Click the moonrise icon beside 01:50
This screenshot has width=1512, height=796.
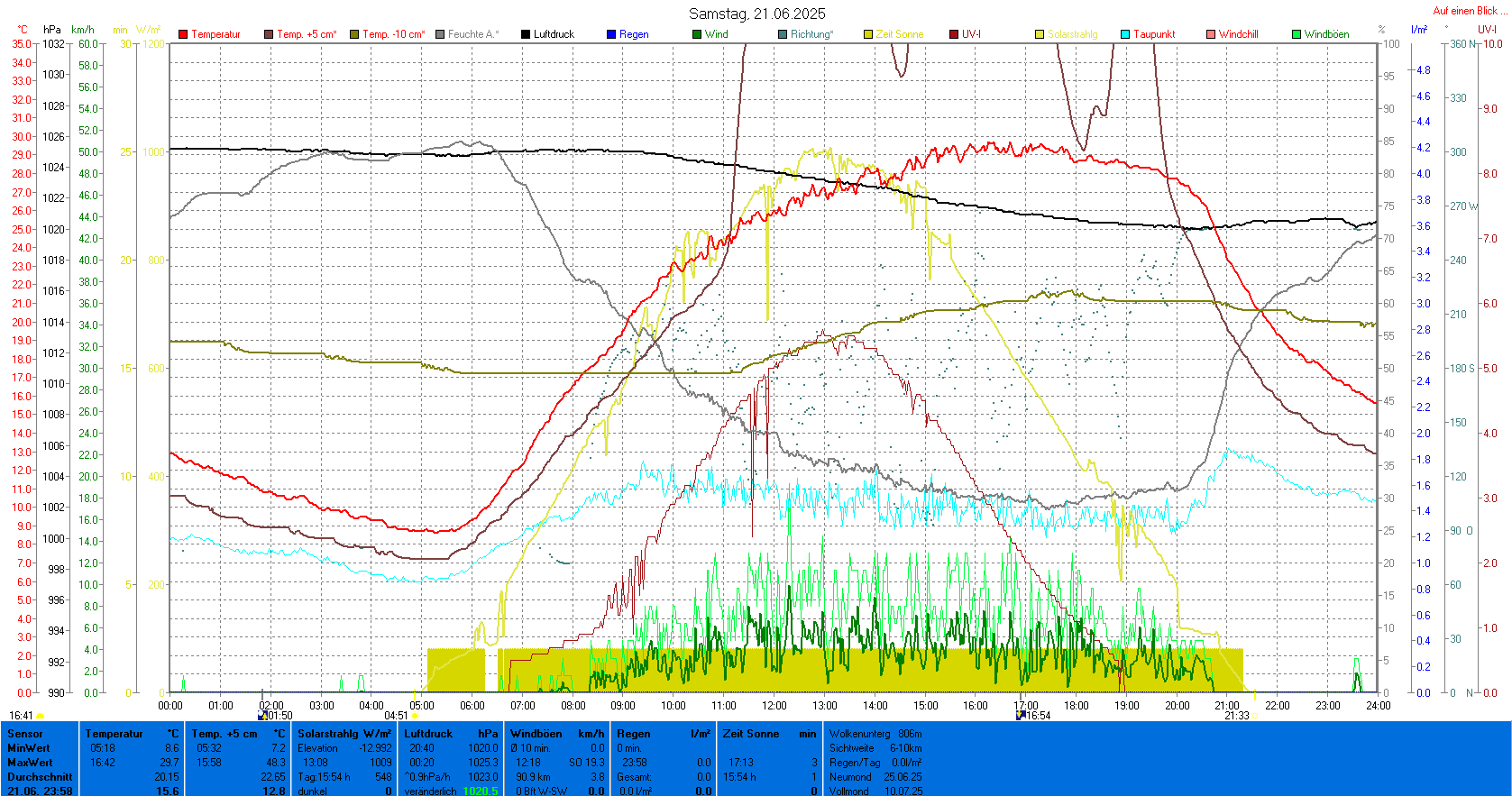(x=262, y=715)
